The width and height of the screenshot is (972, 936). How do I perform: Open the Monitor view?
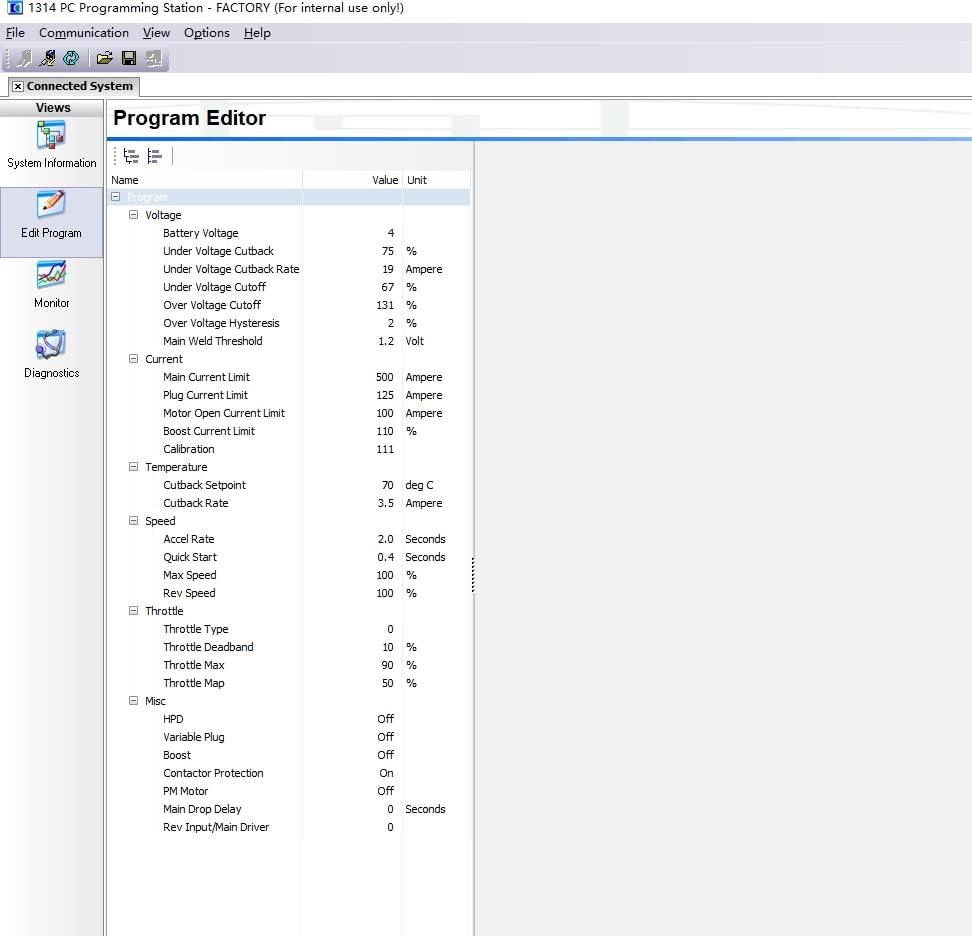tap(51, 286)
